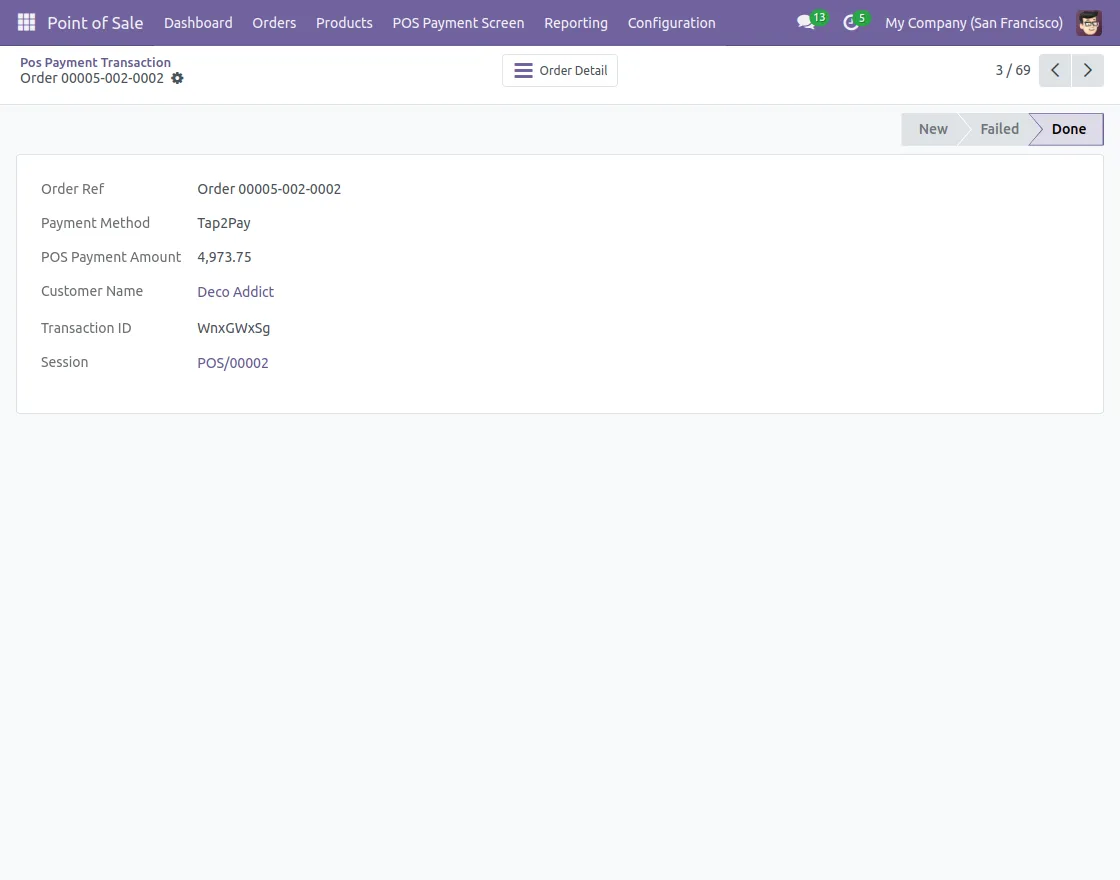The height and width of the screenshot is (880, 1120).
Task: Click the Order Detail hamburger icon
Action: (523, 70)
